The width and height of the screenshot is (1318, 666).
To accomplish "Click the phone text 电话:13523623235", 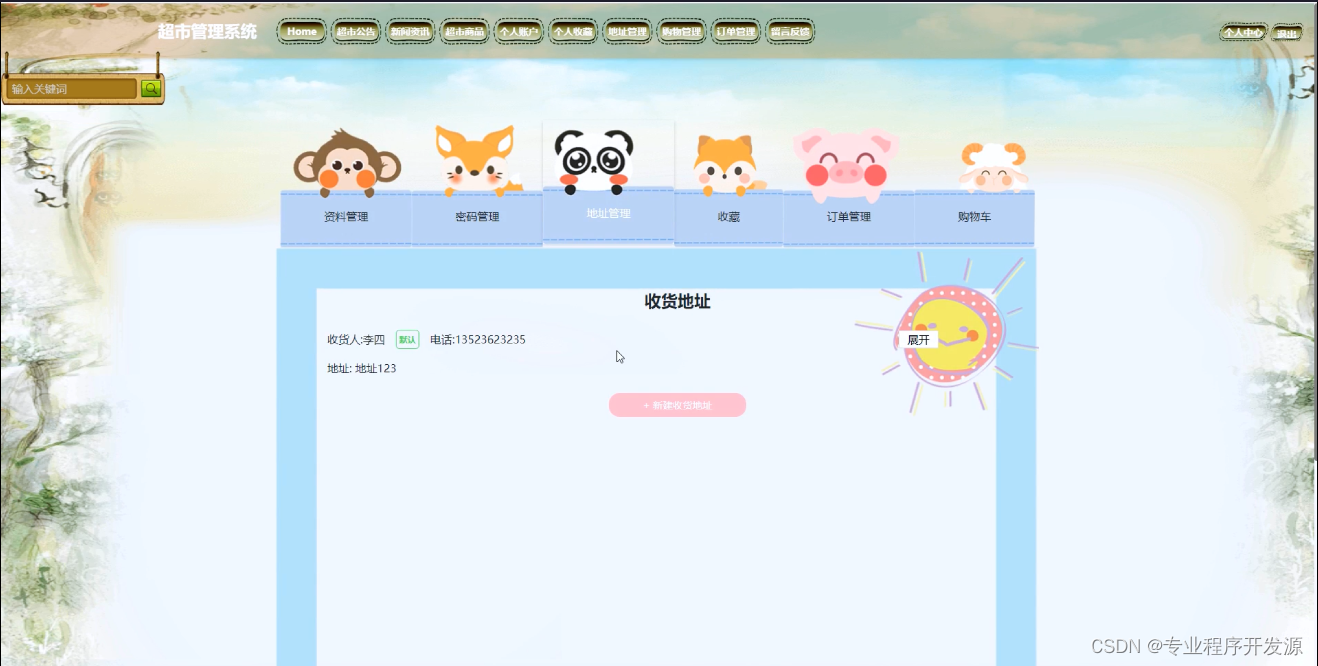I will pos(478,340).
